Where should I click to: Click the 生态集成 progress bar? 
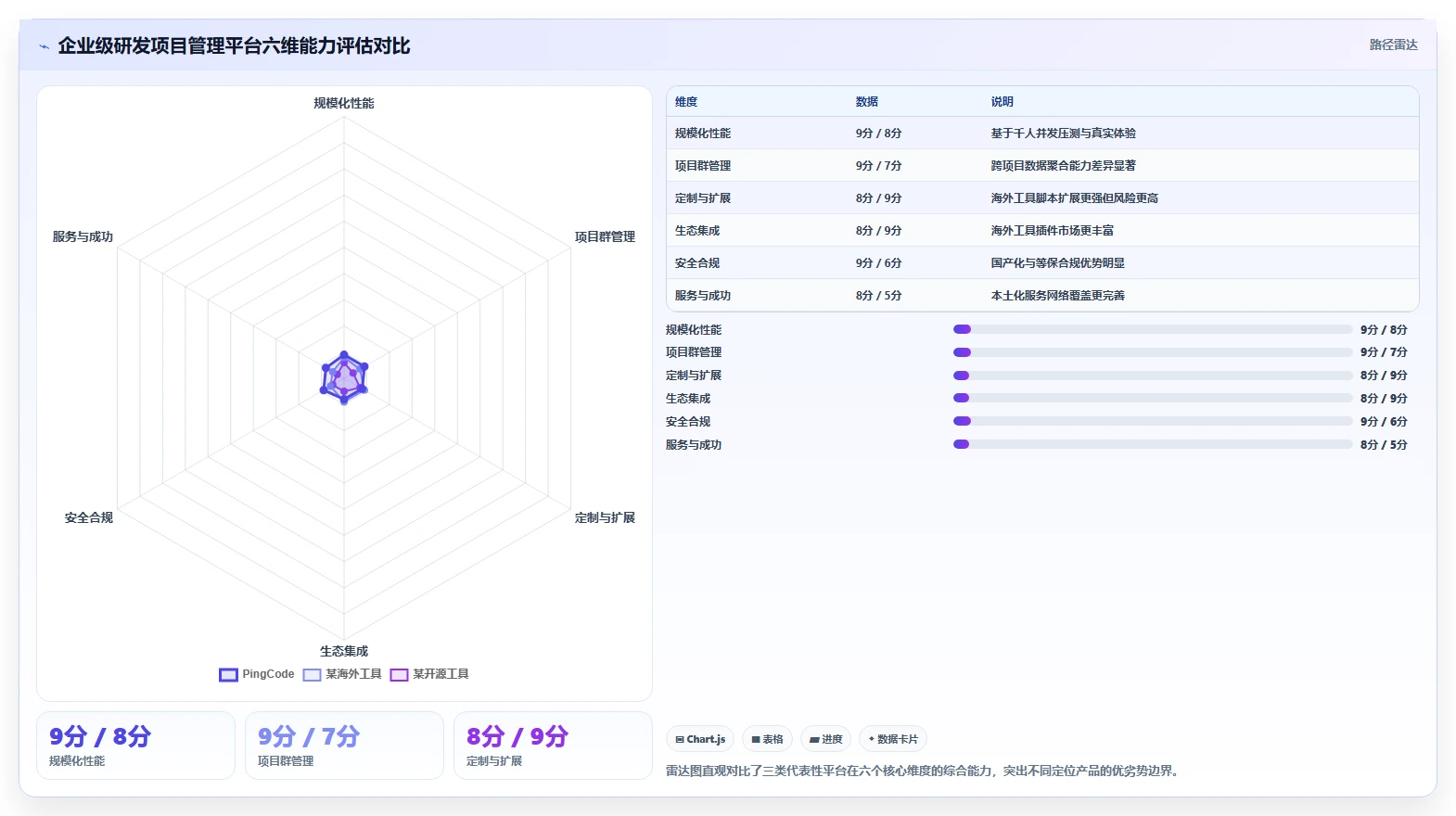tap(1153, 398)
